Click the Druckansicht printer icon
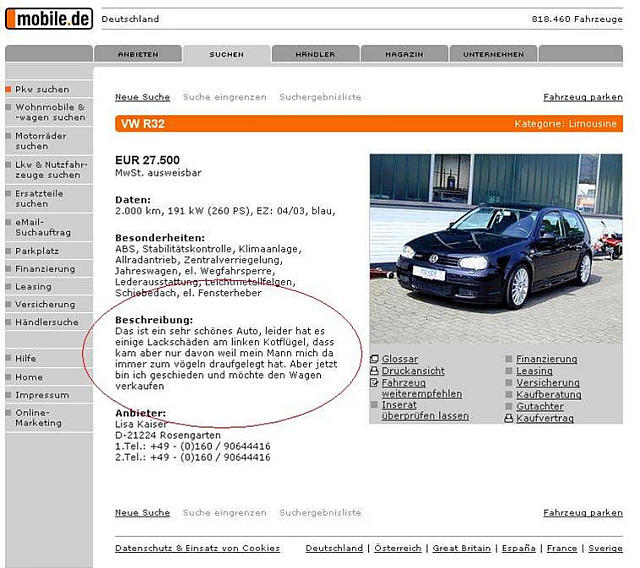 [x=374, y=371]
